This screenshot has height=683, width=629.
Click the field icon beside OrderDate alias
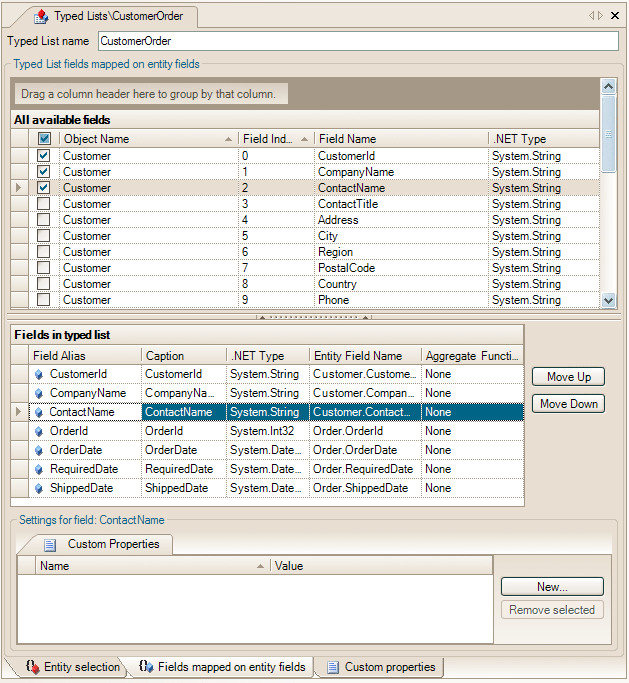coord(40,450)
